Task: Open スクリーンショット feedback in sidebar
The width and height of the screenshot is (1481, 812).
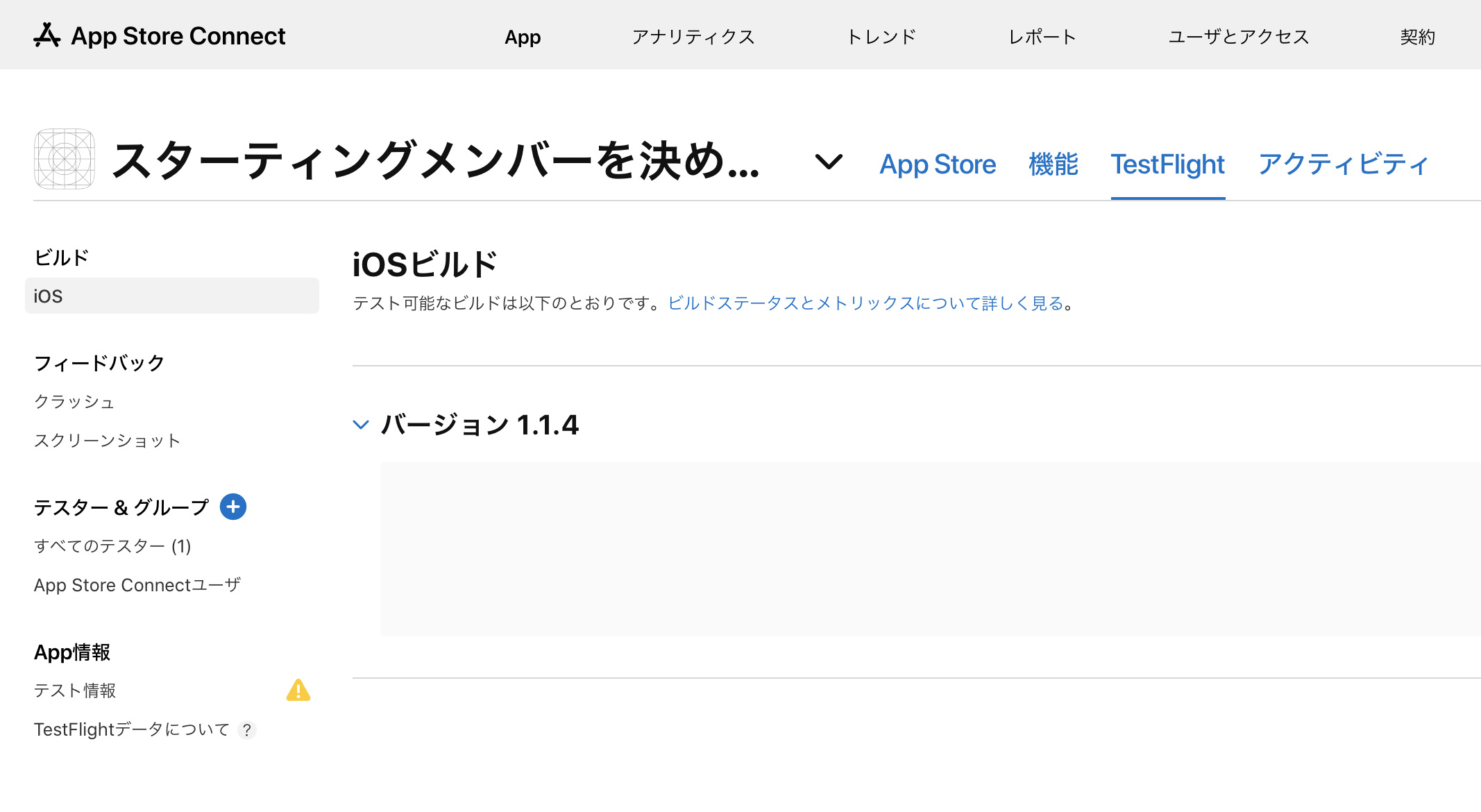Action: pos(108,441)
